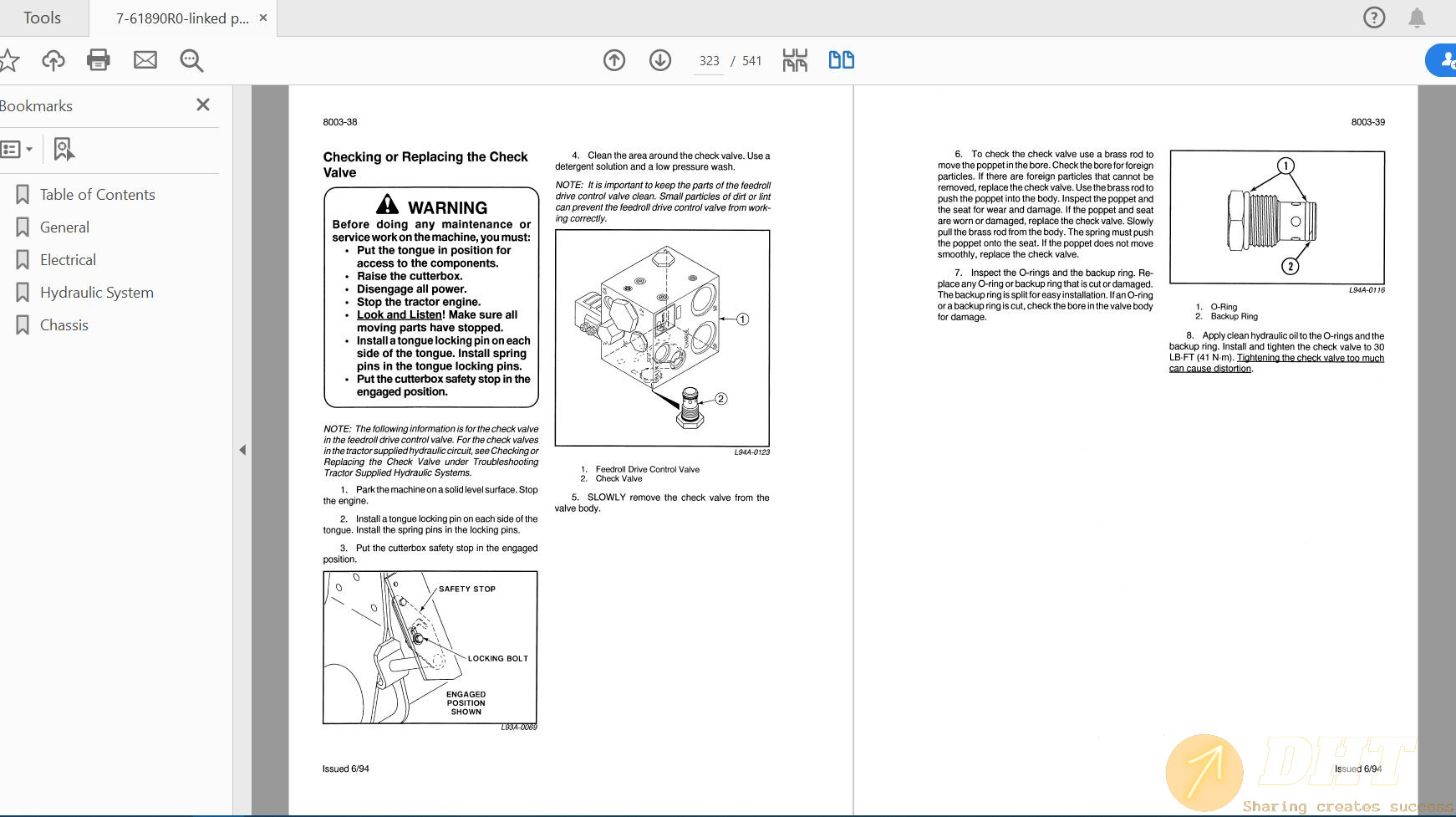Enable two-page side-by-side view
This screenshot has width=1456, height=817.
841,59
